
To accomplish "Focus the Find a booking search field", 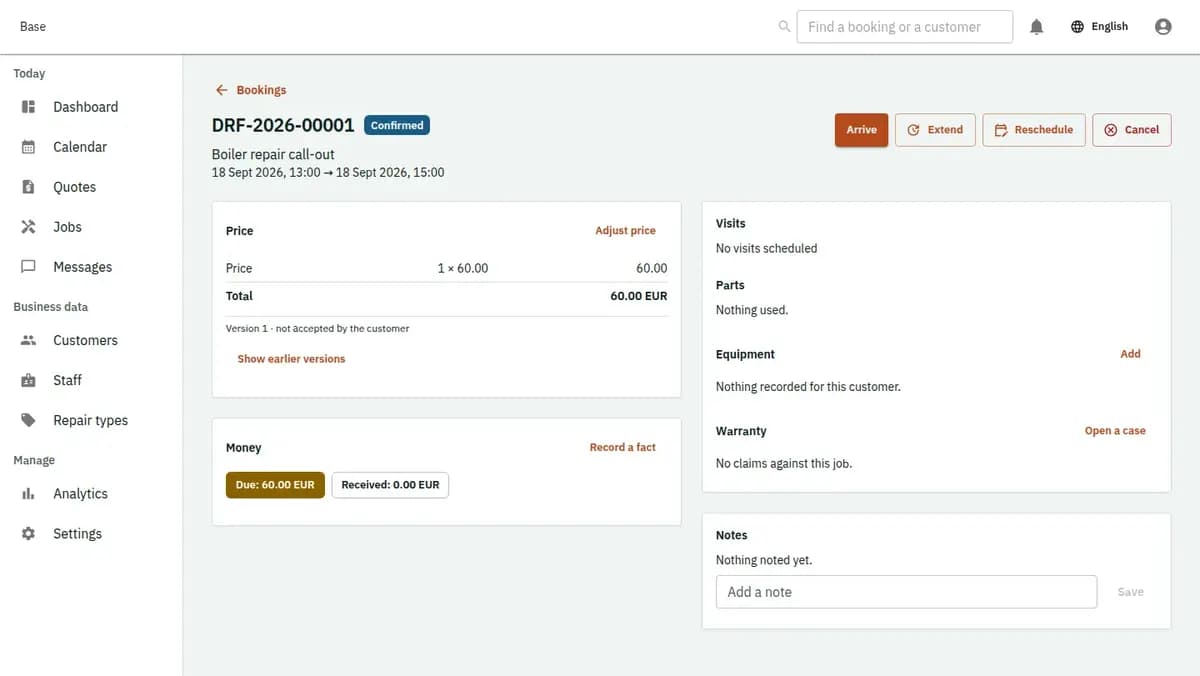I will pyautogui.click(x=905, y=27).
